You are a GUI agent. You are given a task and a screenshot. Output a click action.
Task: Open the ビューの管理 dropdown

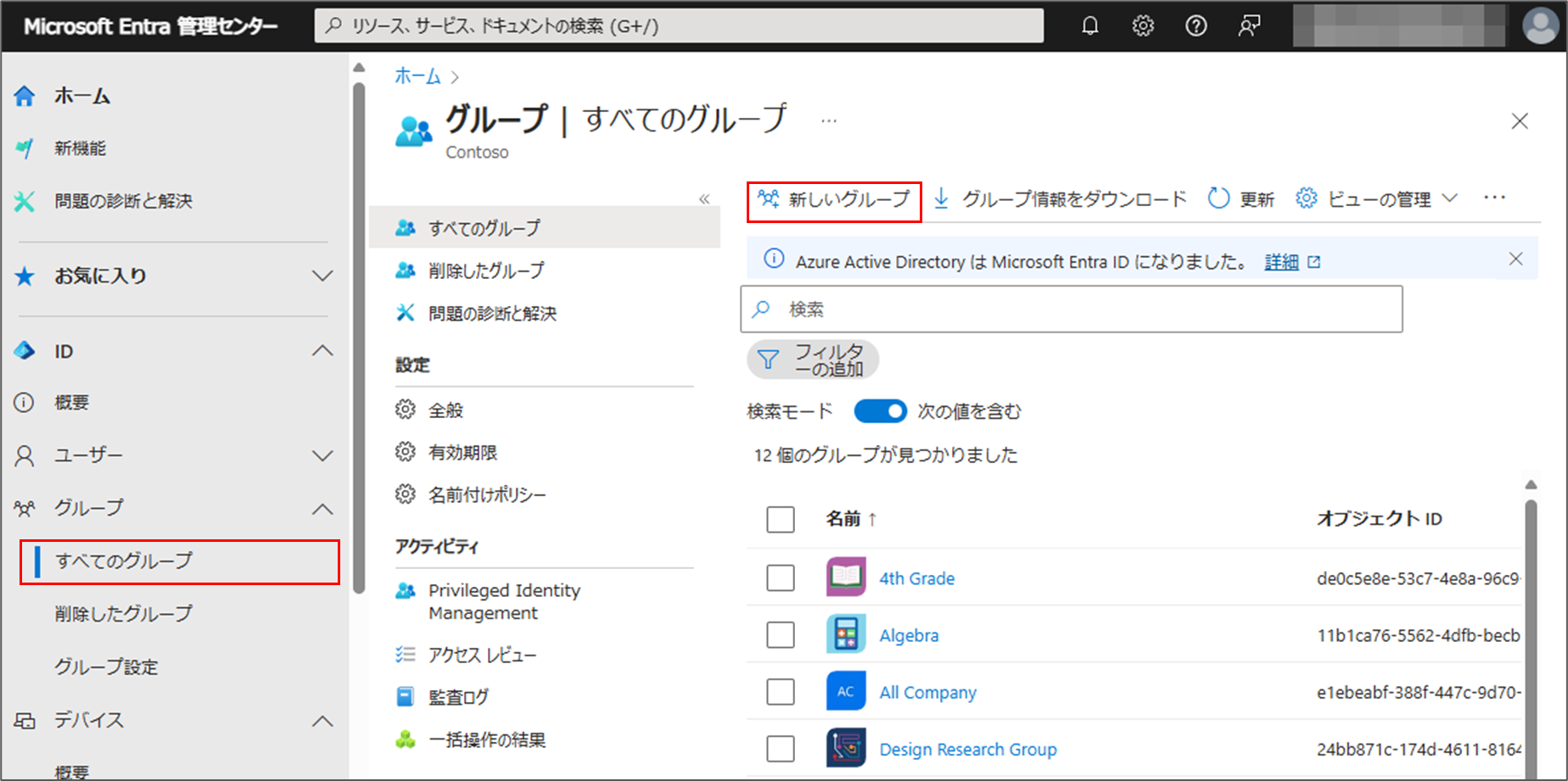click(x=1377, y=199)
